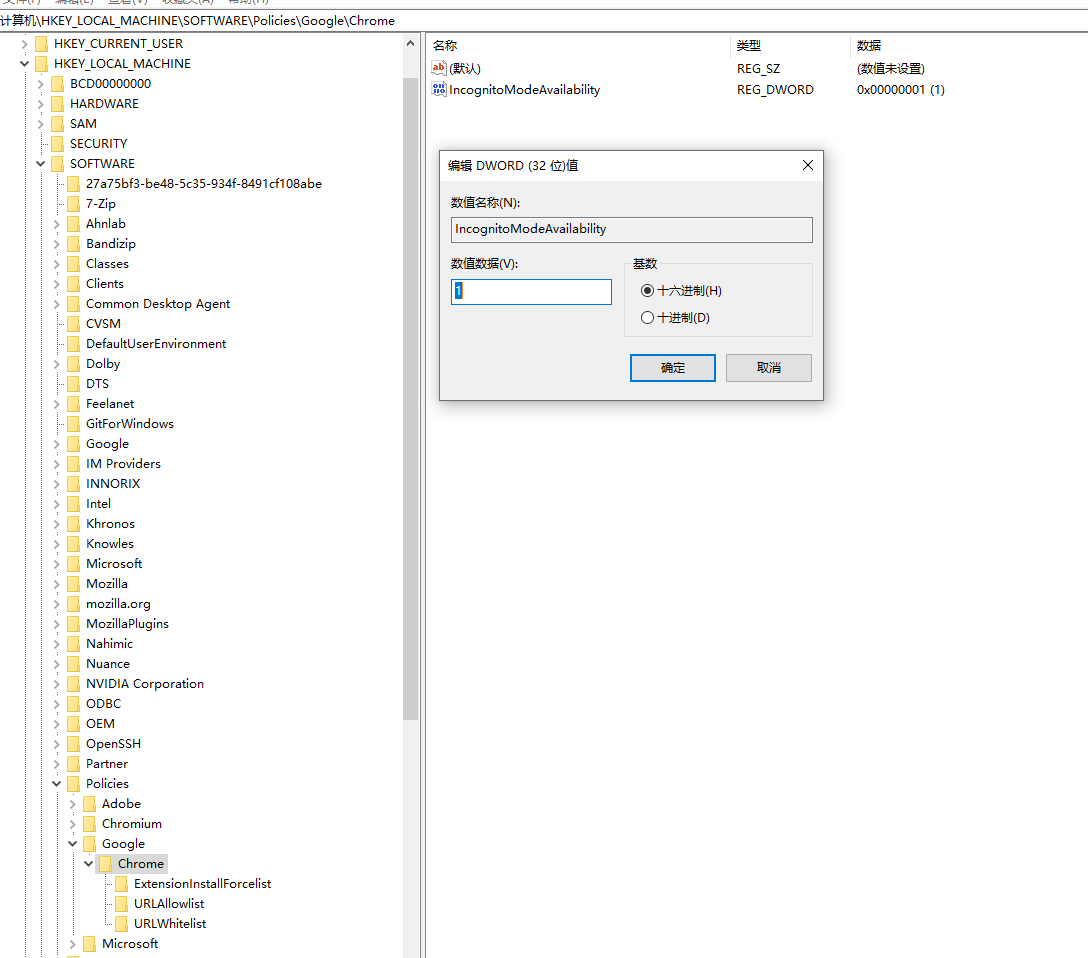Click the URLWhitelist folder icon
This screenshot has height=958, width=1088.
pyautogui.click(x=121, y=923)
